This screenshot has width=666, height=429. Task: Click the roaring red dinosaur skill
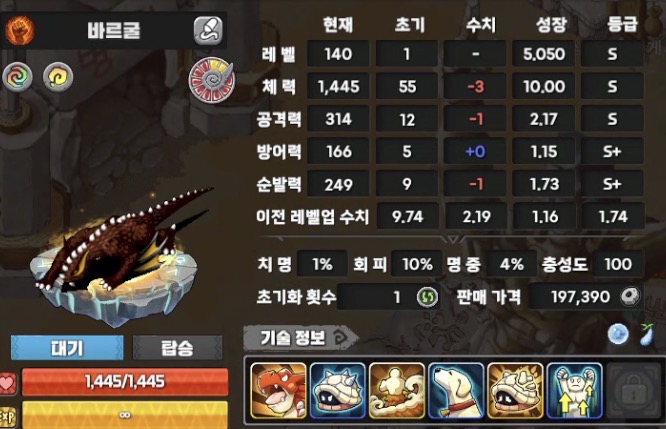279,391
